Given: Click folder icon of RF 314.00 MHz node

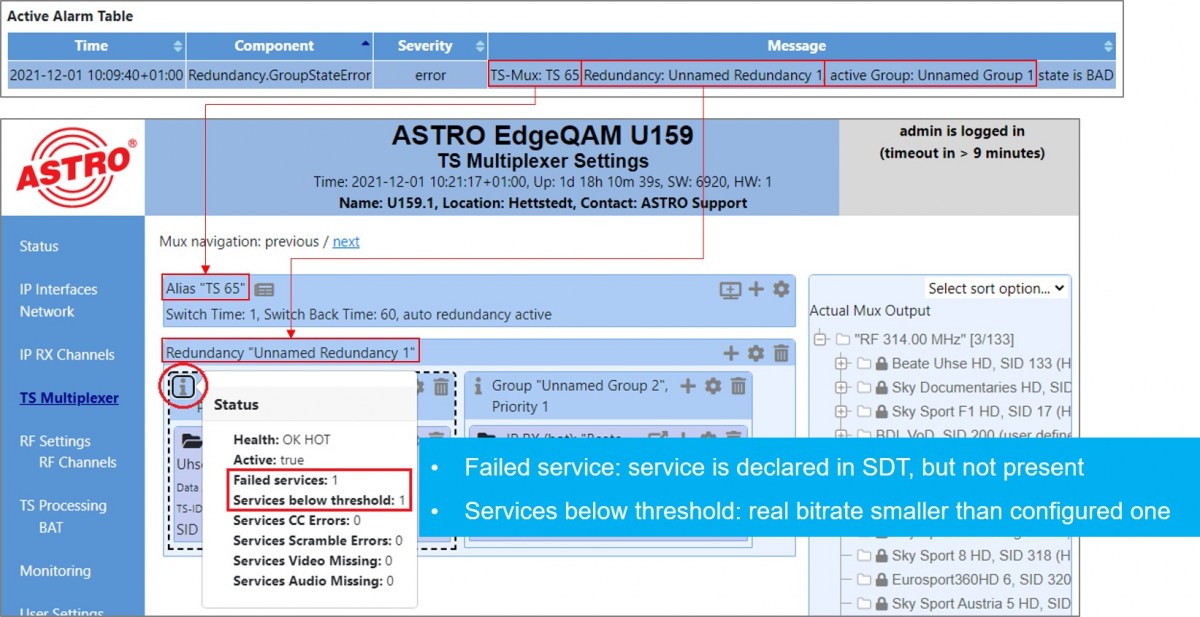Looking at the screenshot, I should click(x=842, y=340).
